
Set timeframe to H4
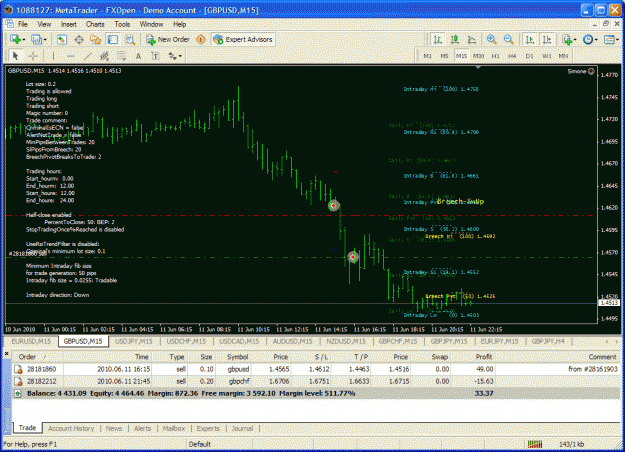pos(512,56)
